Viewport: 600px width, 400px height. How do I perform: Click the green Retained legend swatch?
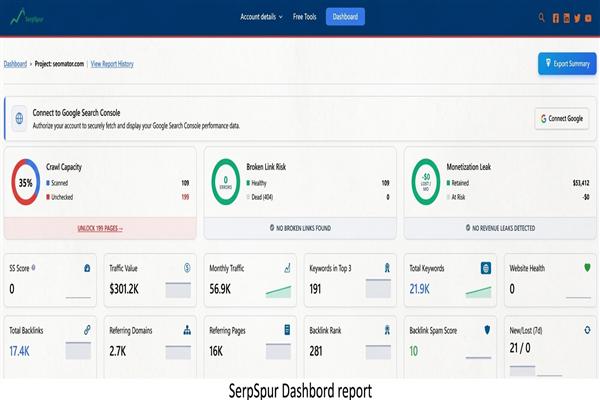click(448, 183)
